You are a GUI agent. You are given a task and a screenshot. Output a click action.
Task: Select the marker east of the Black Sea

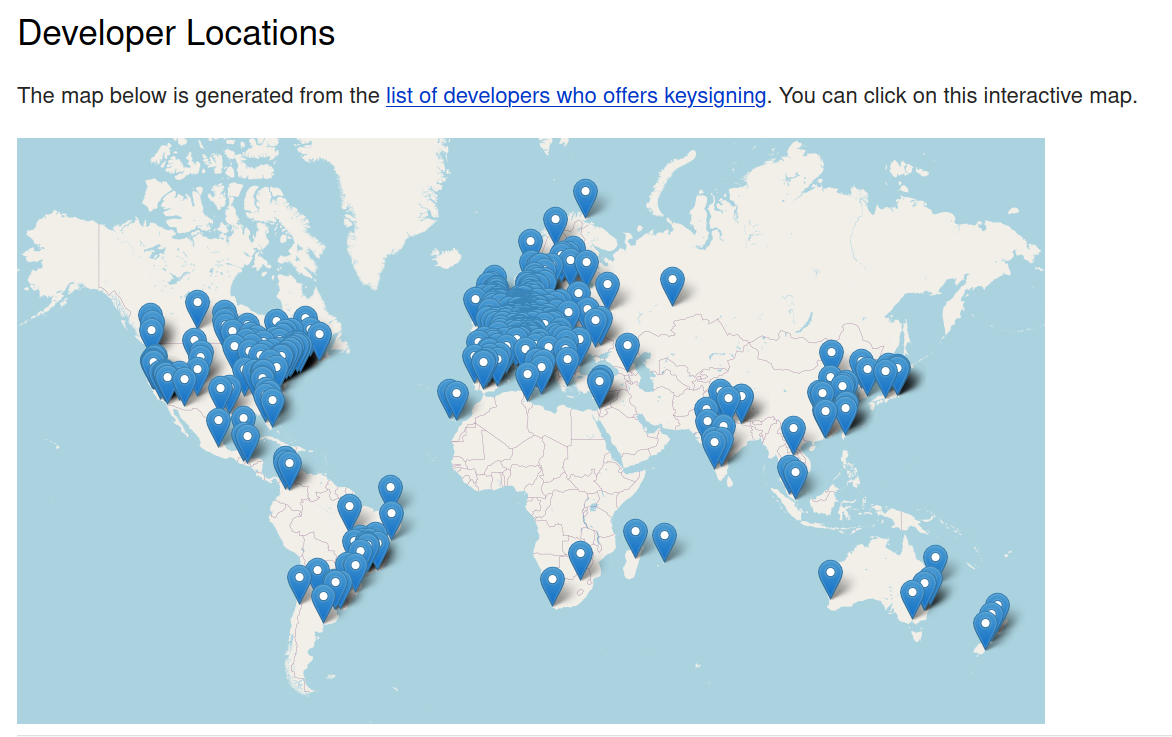(627, 348)
